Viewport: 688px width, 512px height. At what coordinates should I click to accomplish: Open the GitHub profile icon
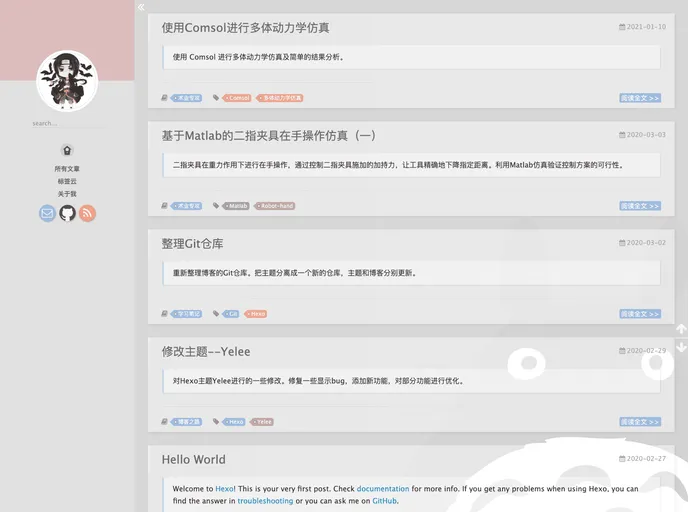67,213
